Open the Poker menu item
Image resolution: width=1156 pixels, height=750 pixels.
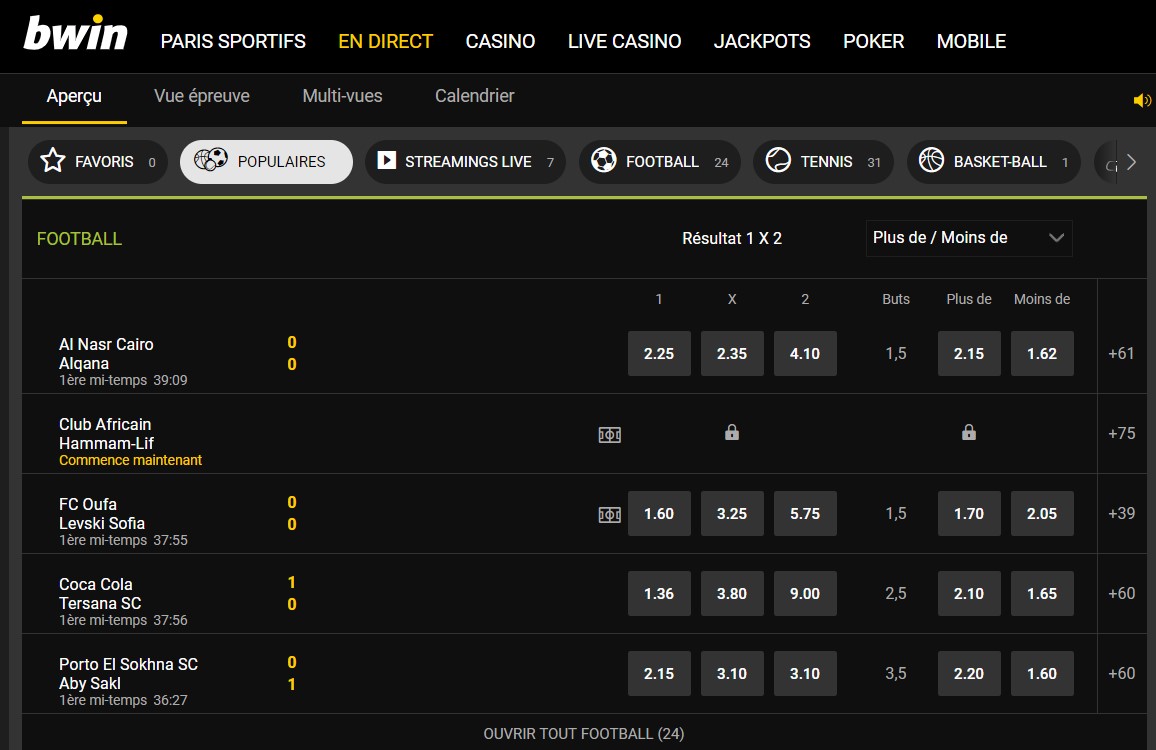(x=874, y=41)
